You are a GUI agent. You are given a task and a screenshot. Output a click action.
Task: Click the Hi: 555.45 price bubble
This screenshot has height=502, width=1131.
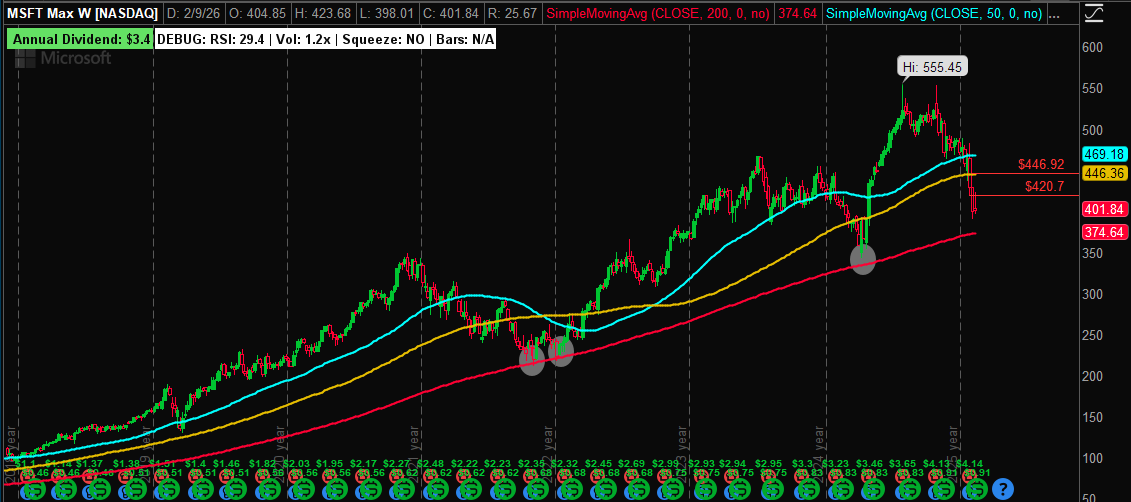coord(933,68)
